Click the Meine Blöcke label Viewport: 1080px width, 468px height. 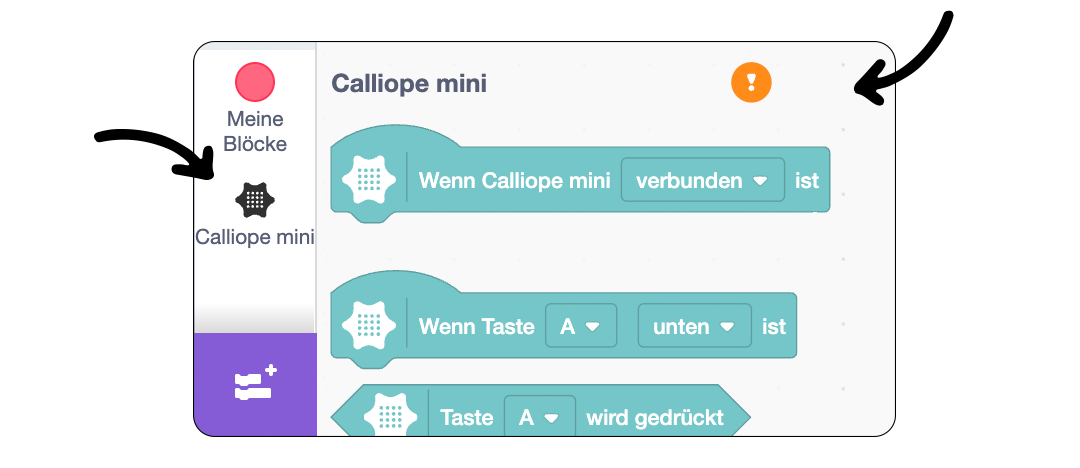[256, 132]
